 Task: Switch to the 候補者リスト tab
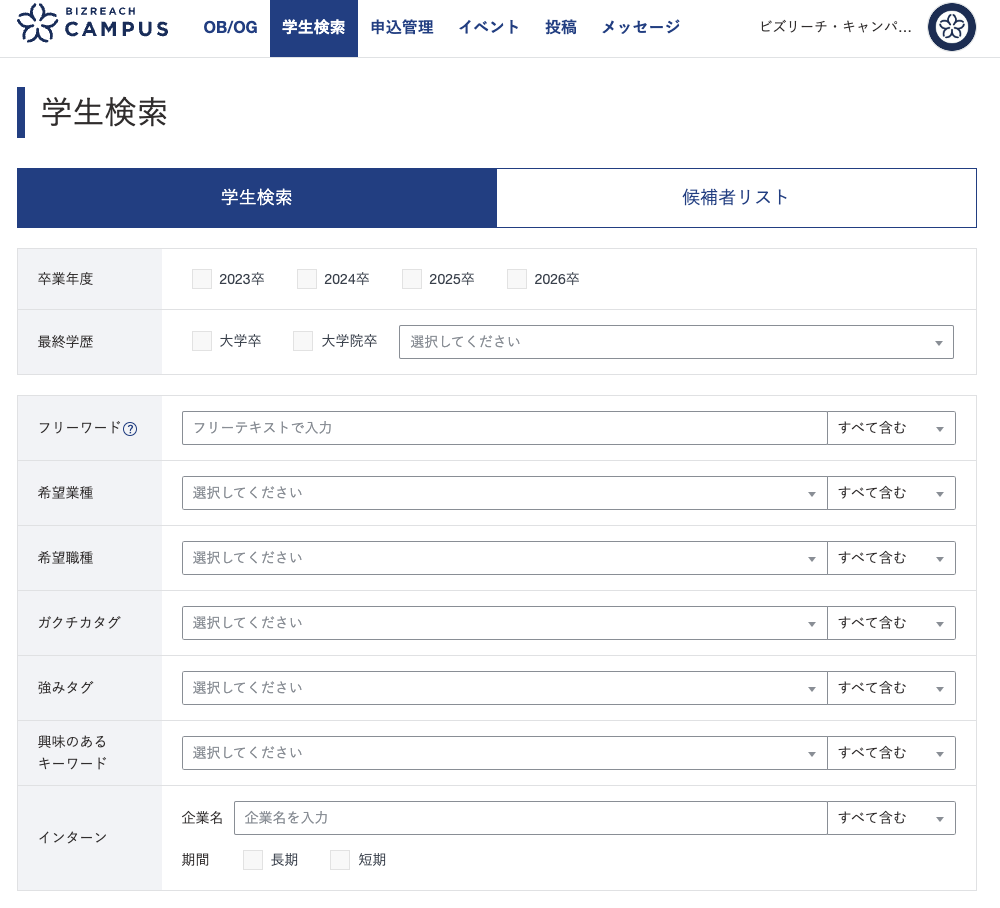tap(736, 198)
